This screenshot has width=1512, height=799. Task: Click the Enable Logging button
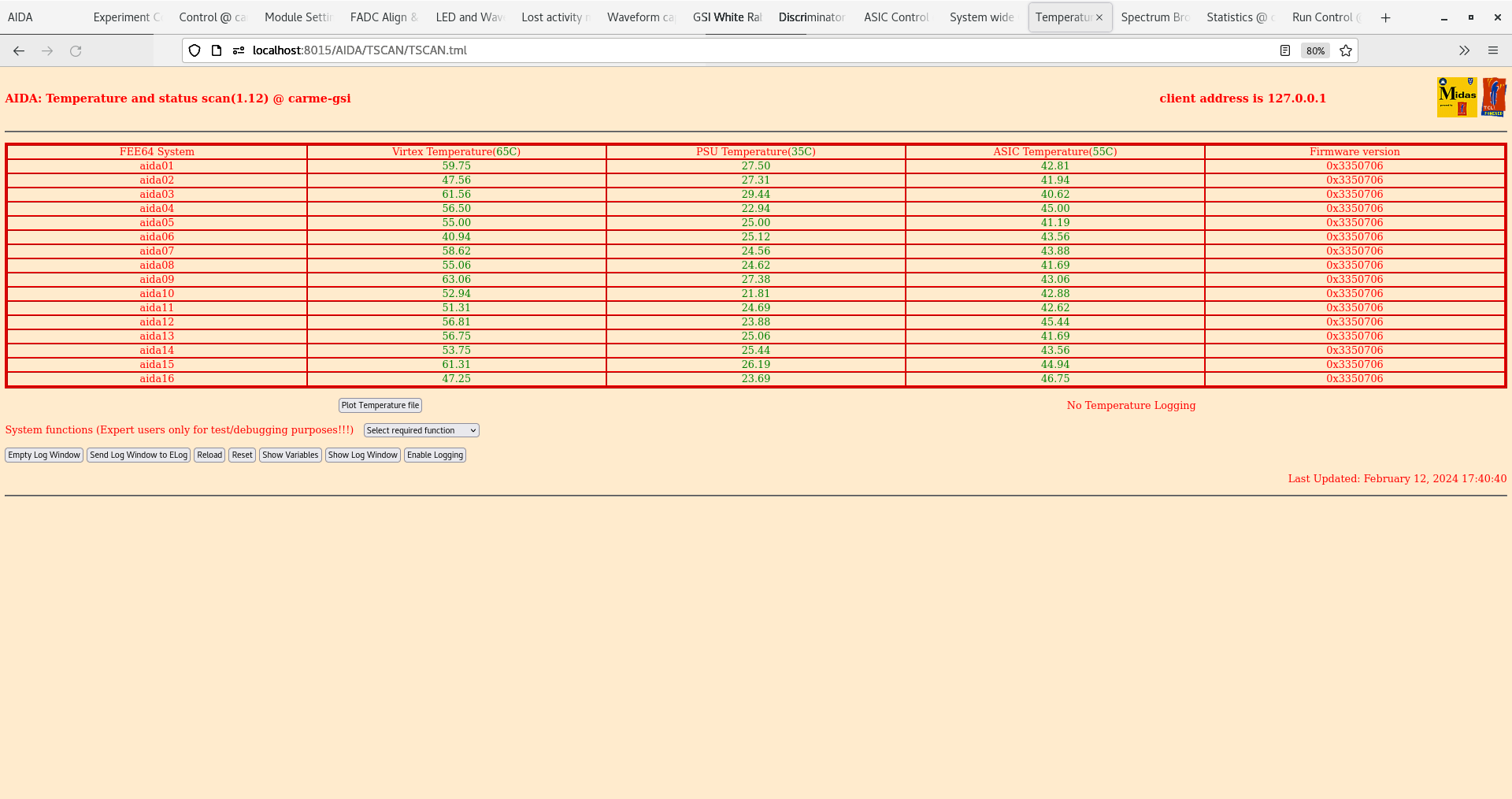435,455
